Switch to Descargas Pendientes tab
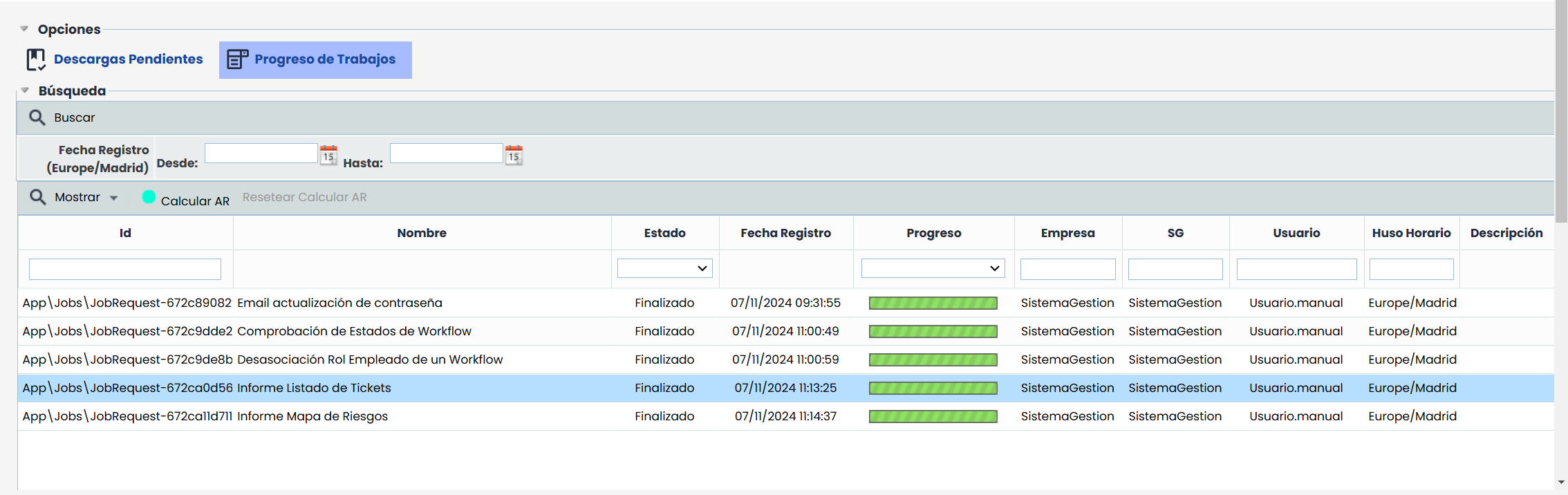This screenshot has height=495, width=1568. [128, 59]
